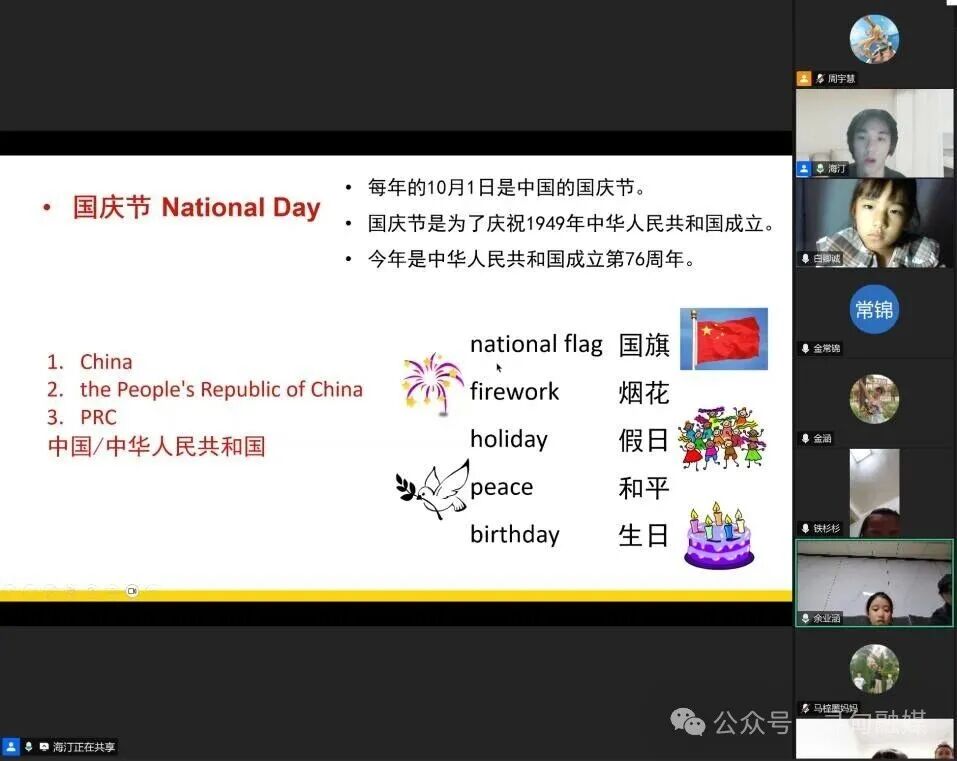Click the 白卿诚 name label

click(x=827, y=259)
